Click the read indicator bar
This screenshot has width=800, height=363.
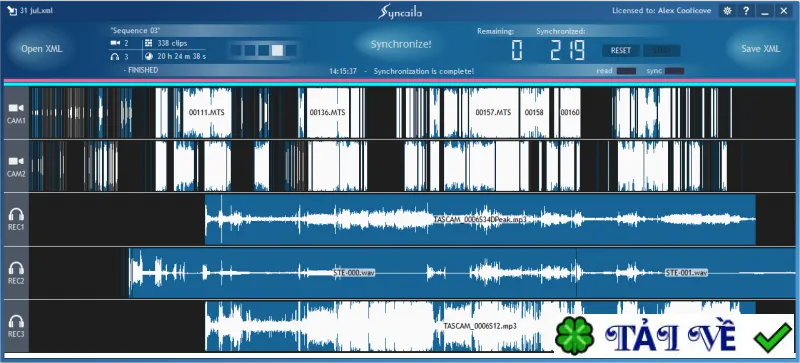pyautogui.click(x=626, y=71)
